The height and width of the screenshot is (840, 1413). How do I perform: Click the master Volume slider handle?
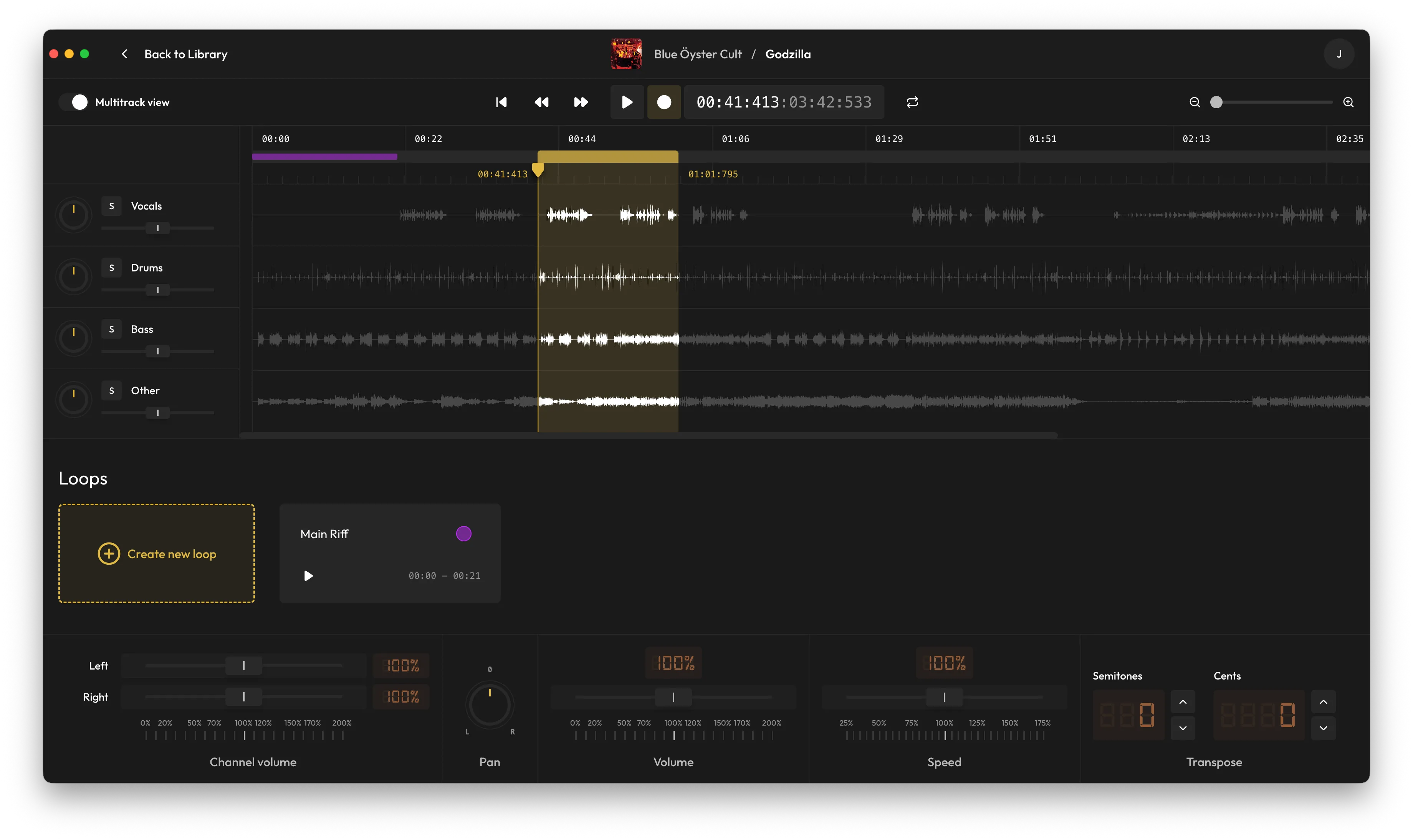pos(673,697)
